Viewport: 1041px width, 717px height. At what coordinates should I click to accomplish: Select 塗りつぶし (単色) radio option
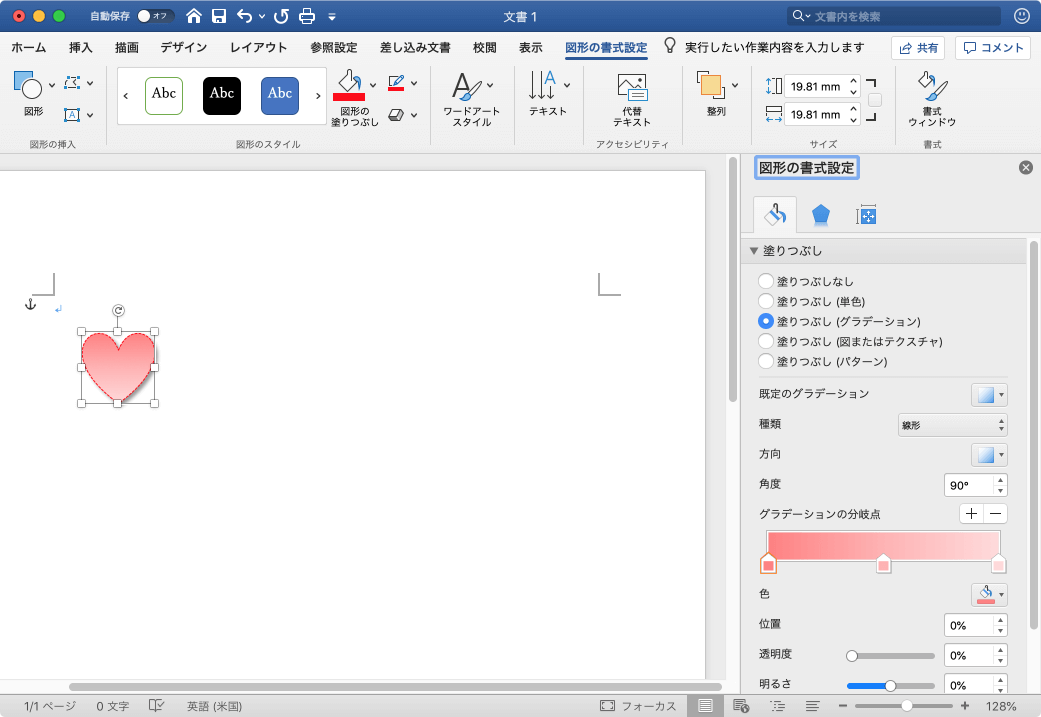[x=765, y=301]
